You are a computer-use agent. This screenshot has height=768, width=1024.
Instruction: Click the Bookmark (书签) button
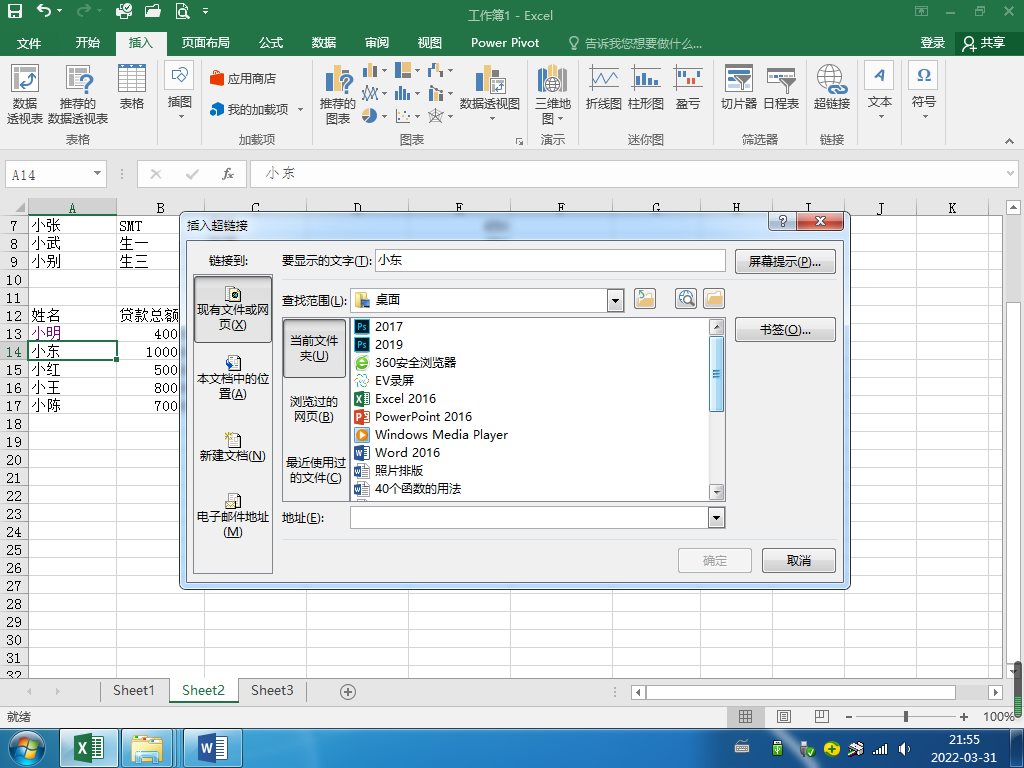(x=785, y=330)
